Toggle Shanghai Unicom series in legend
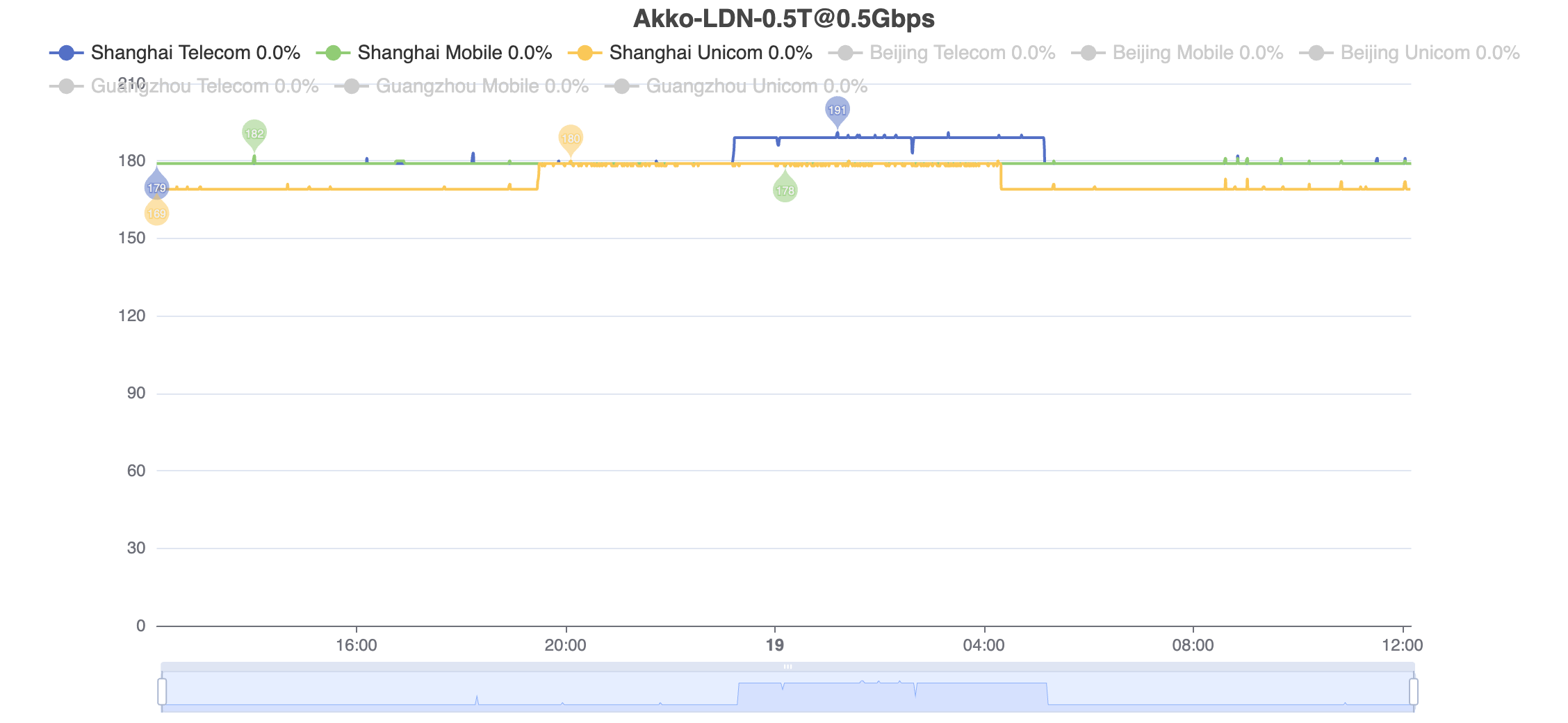1568x723 pixels. (x=690, y=53)
